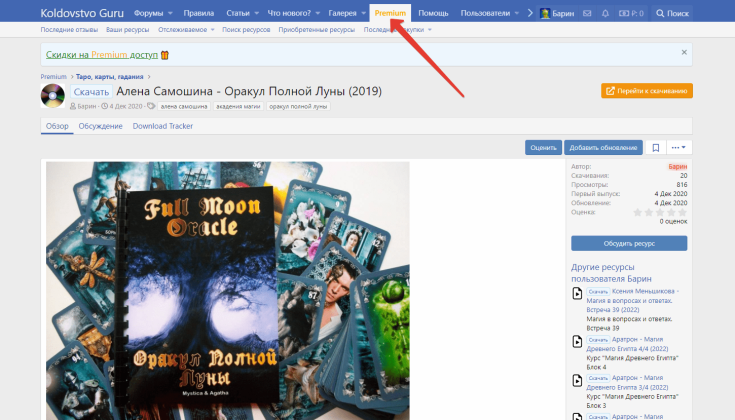Open the Full Moon Oracle cover image

pyautogui.click(x=227, y=291)
